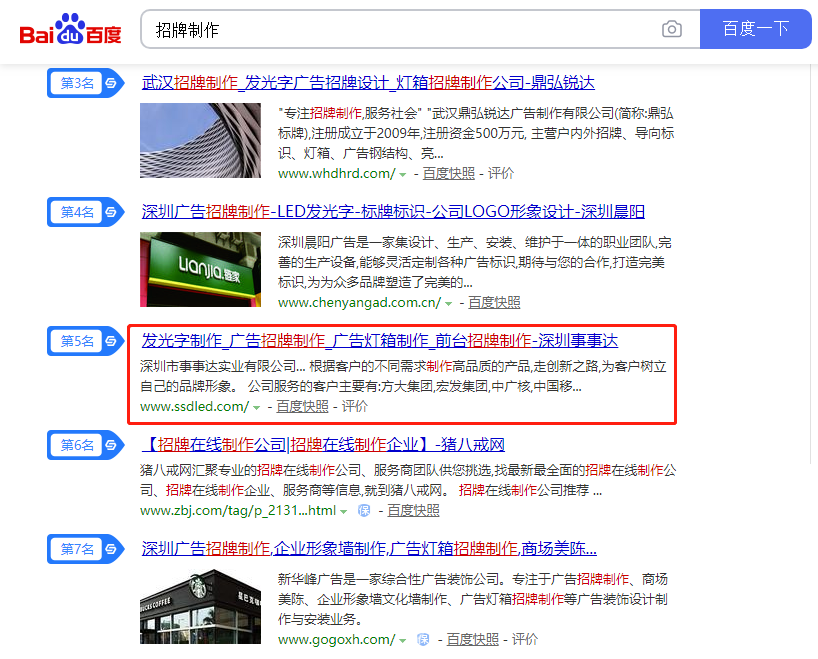Click the Baidu logo
Viewport: 818px width, 659px height.
pyautogui.click(x=70, y=29)
